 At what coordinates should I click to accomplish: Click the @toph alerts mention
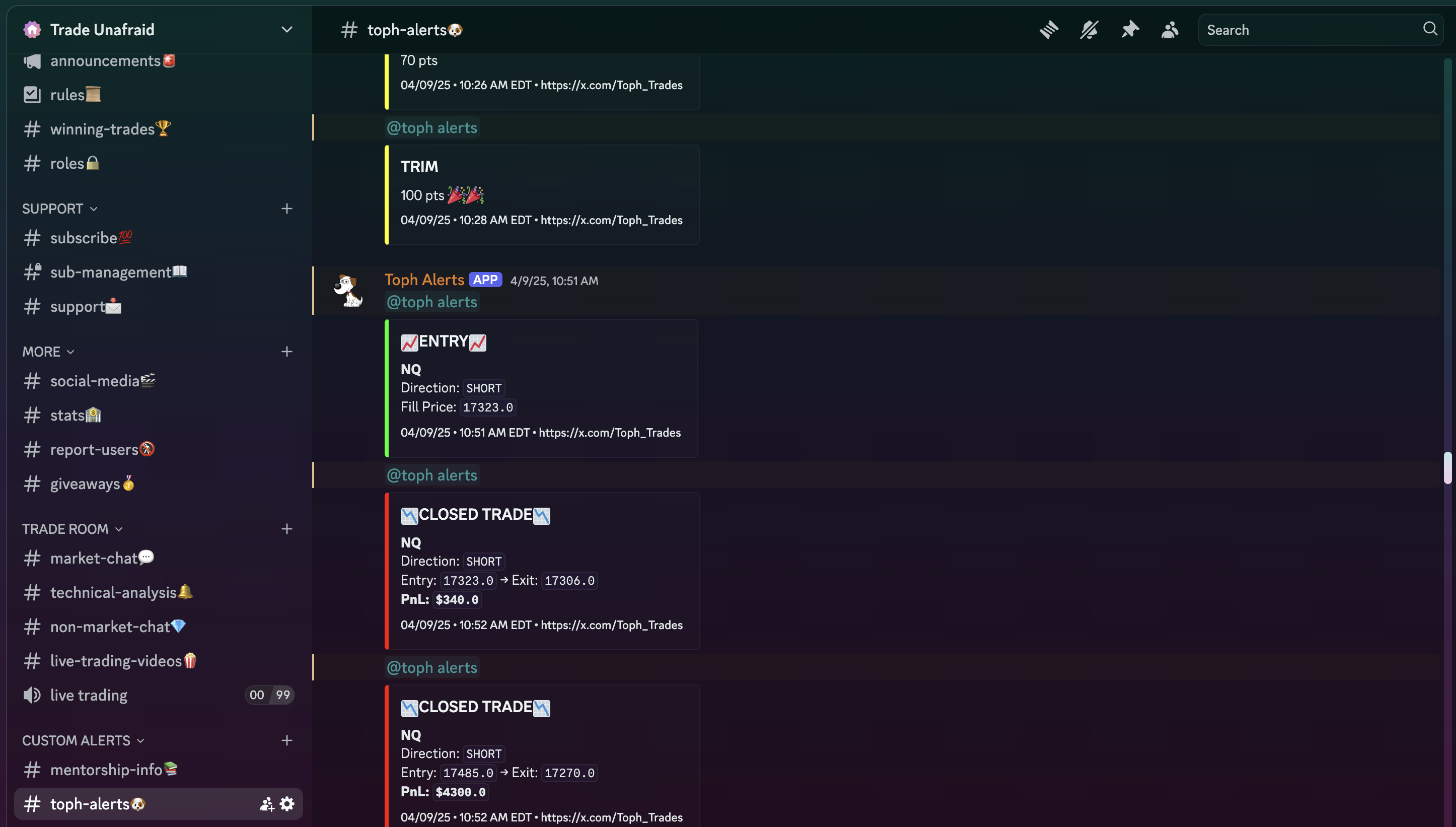pyautogui.click(x=431, y=302)
